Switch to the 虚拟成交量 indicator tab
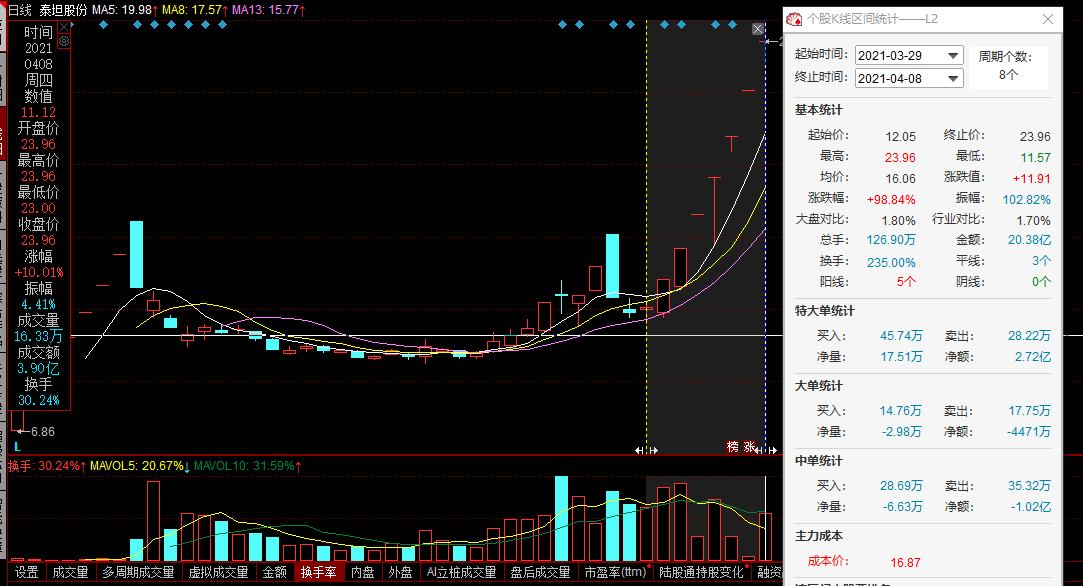This screenshot has height=586, width=1083. coord(218,572)
